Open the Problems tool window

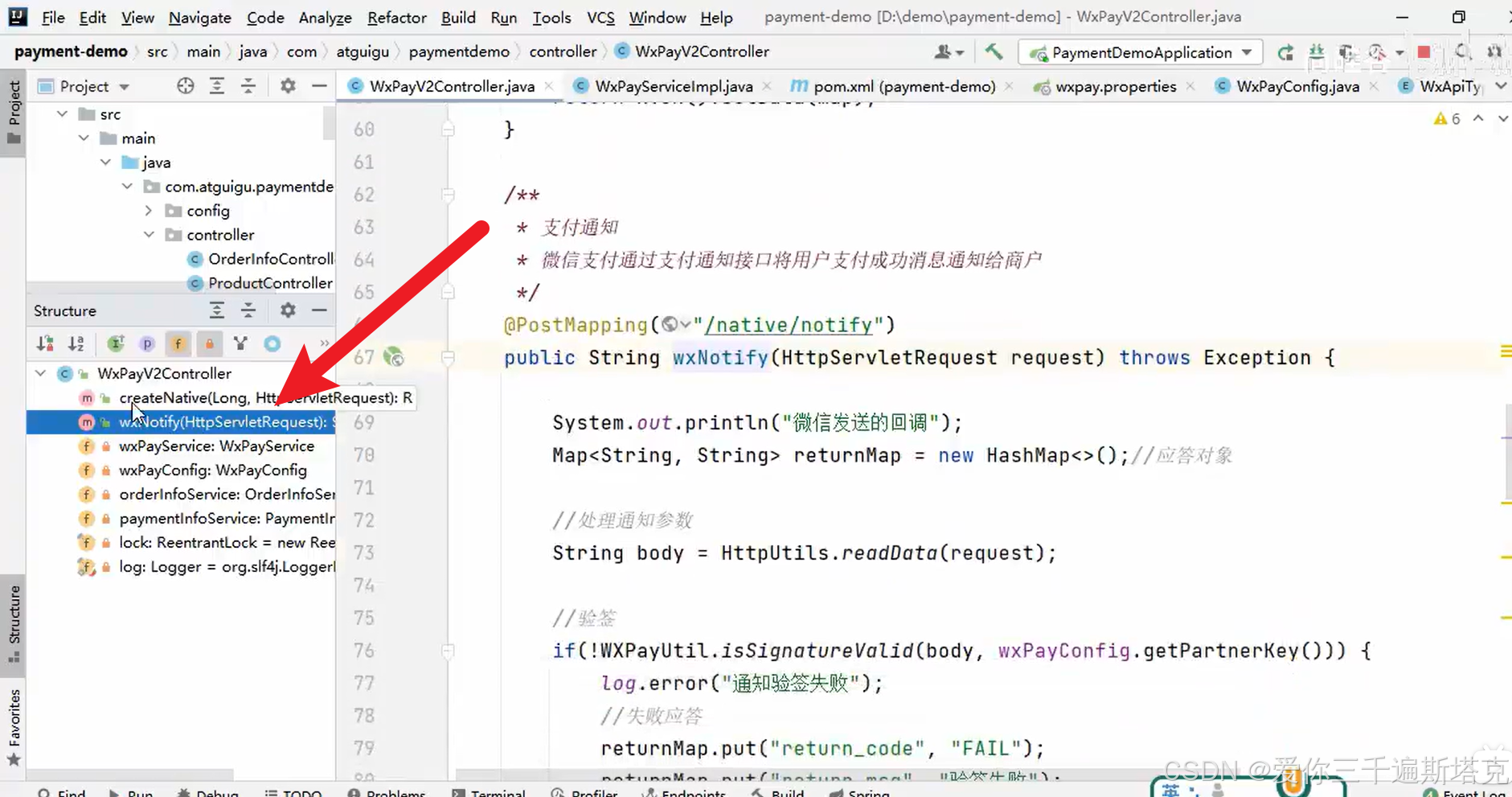[x=386, y=793]
